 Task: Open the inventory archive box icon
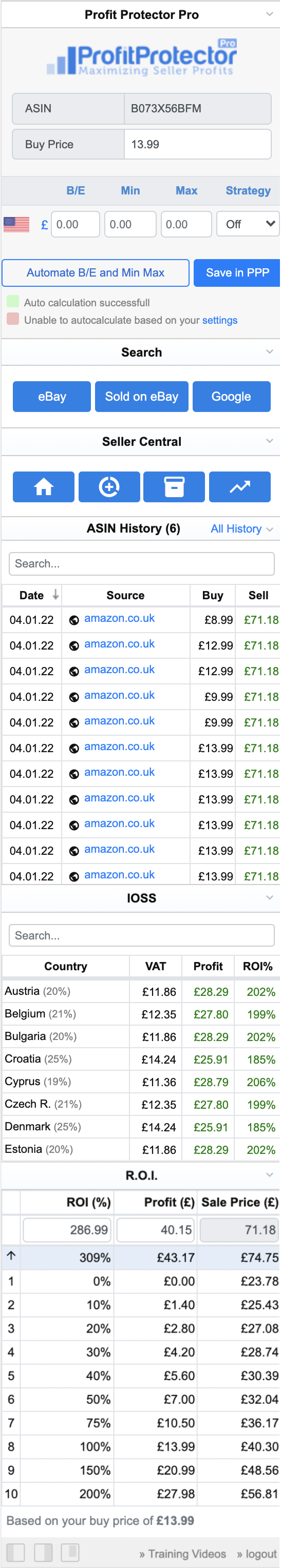point(174,487)
